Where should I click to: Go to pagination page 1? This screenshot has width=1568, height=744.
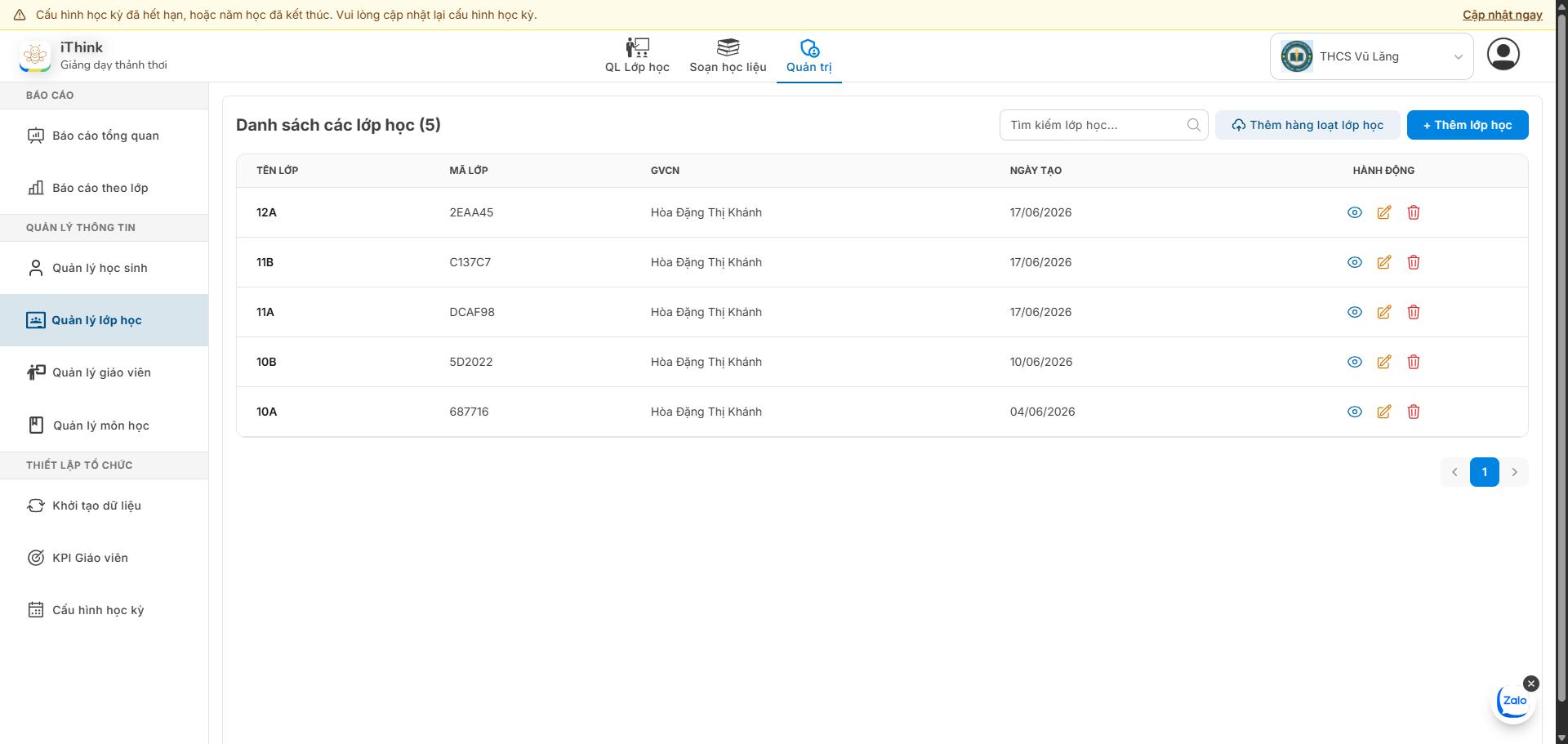(x=1484, y=472)
